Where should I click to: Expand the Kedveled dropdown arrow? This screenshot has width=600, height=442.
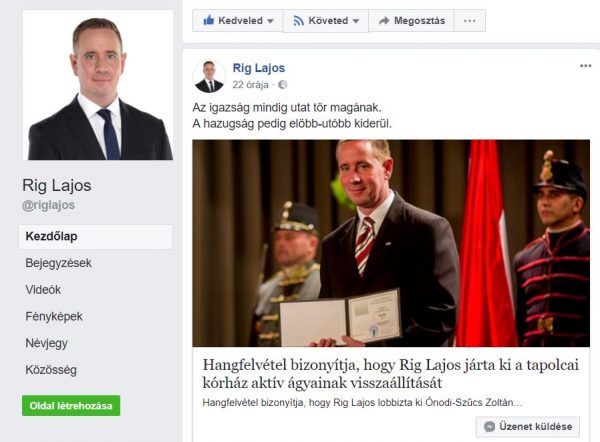270,21
